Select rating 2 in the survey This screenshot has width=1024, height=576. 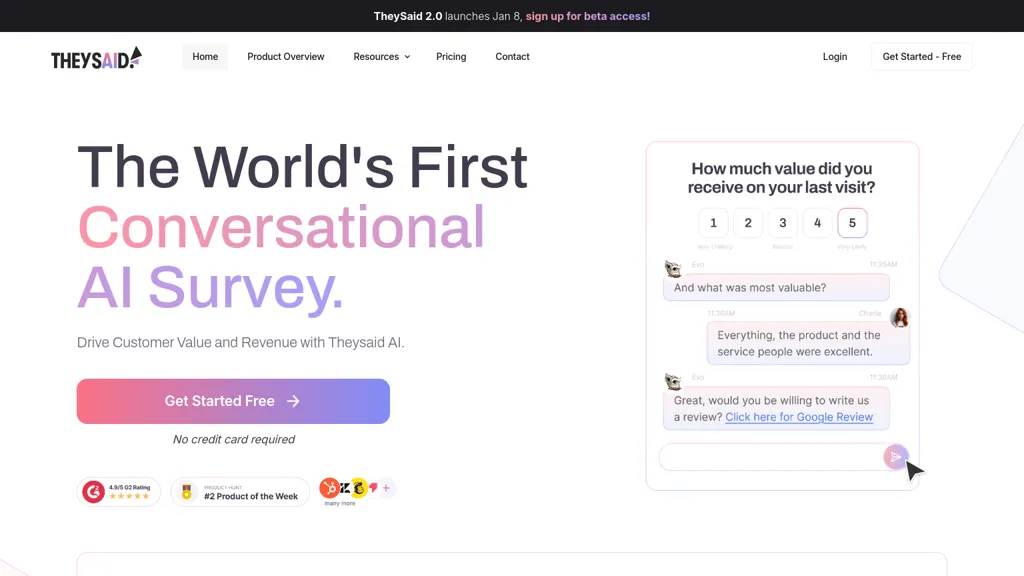coord(748,223)
